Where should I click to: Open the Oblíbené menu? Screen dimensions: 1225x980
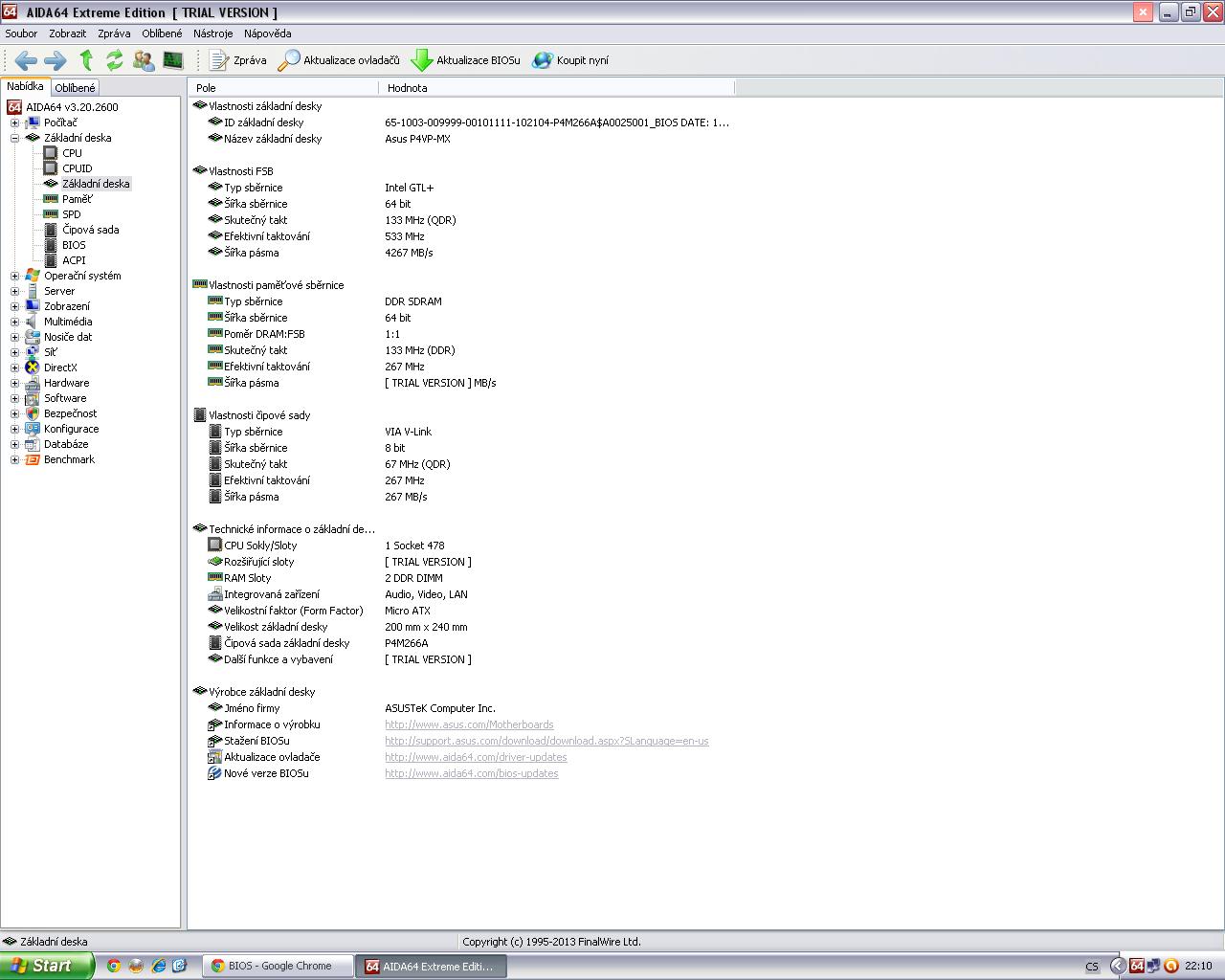pyautogui.click(x=162, y=33)
